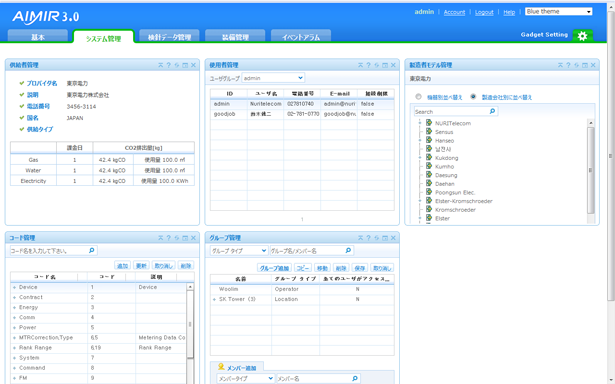Click Elster-Kromschroeder tree item
The height and width of the screenshot is (384, 615).
[464, 201]
